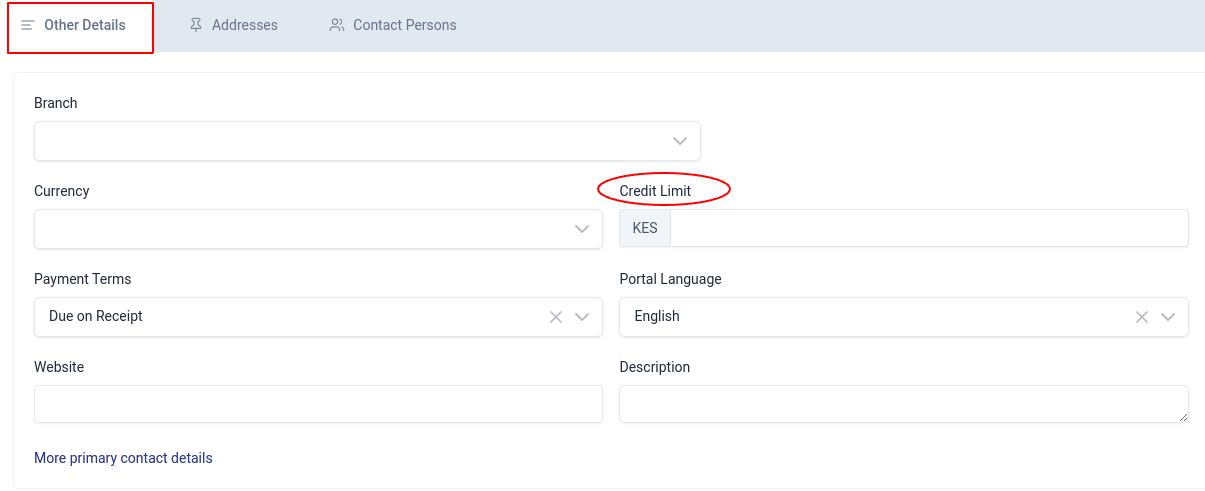
Task: Click into the Website text field
Action: tap(318, 404)
